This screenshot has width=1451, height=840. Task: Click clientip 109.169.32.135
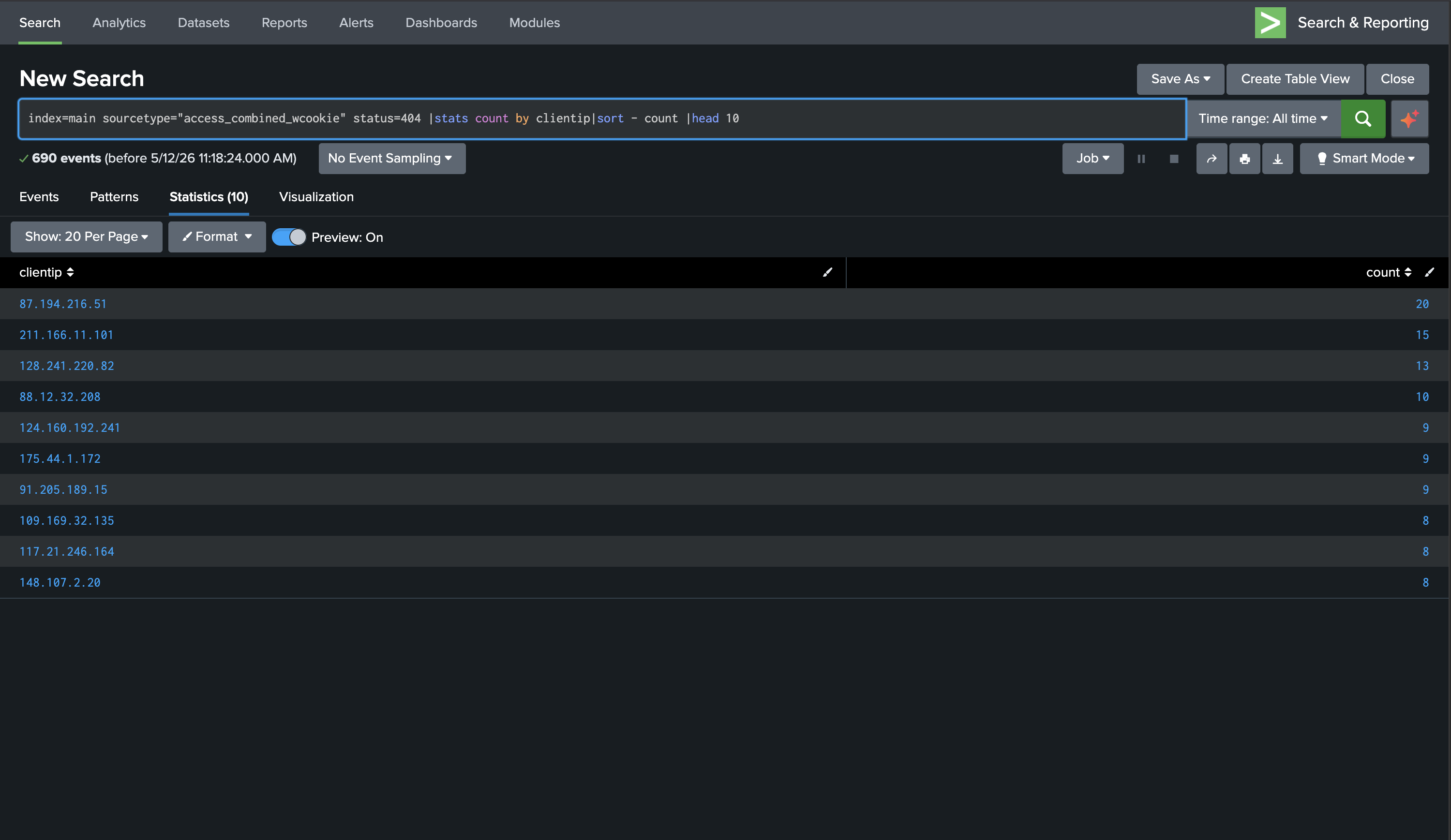click(67, 521)
